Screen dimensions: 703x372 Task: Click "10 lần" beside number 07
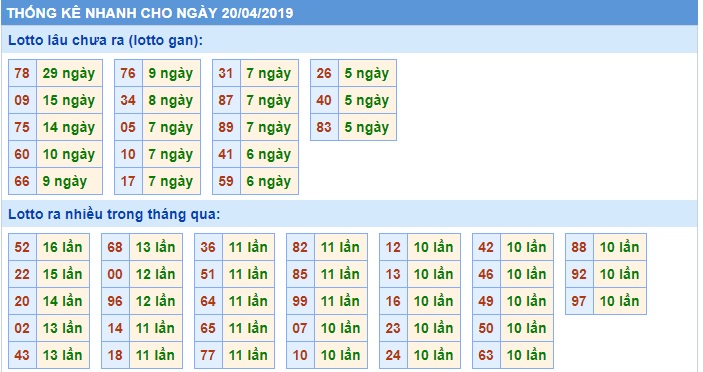tap(341, 328)
